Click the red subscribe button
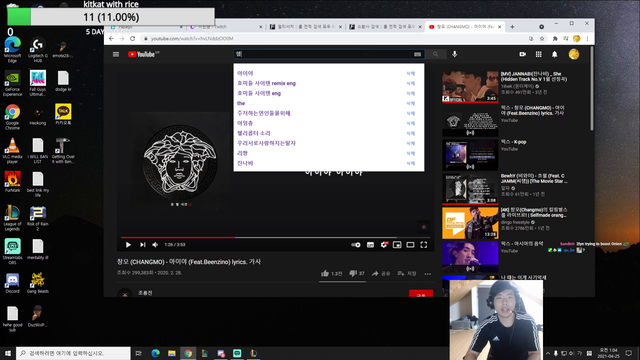 (421, 293)
